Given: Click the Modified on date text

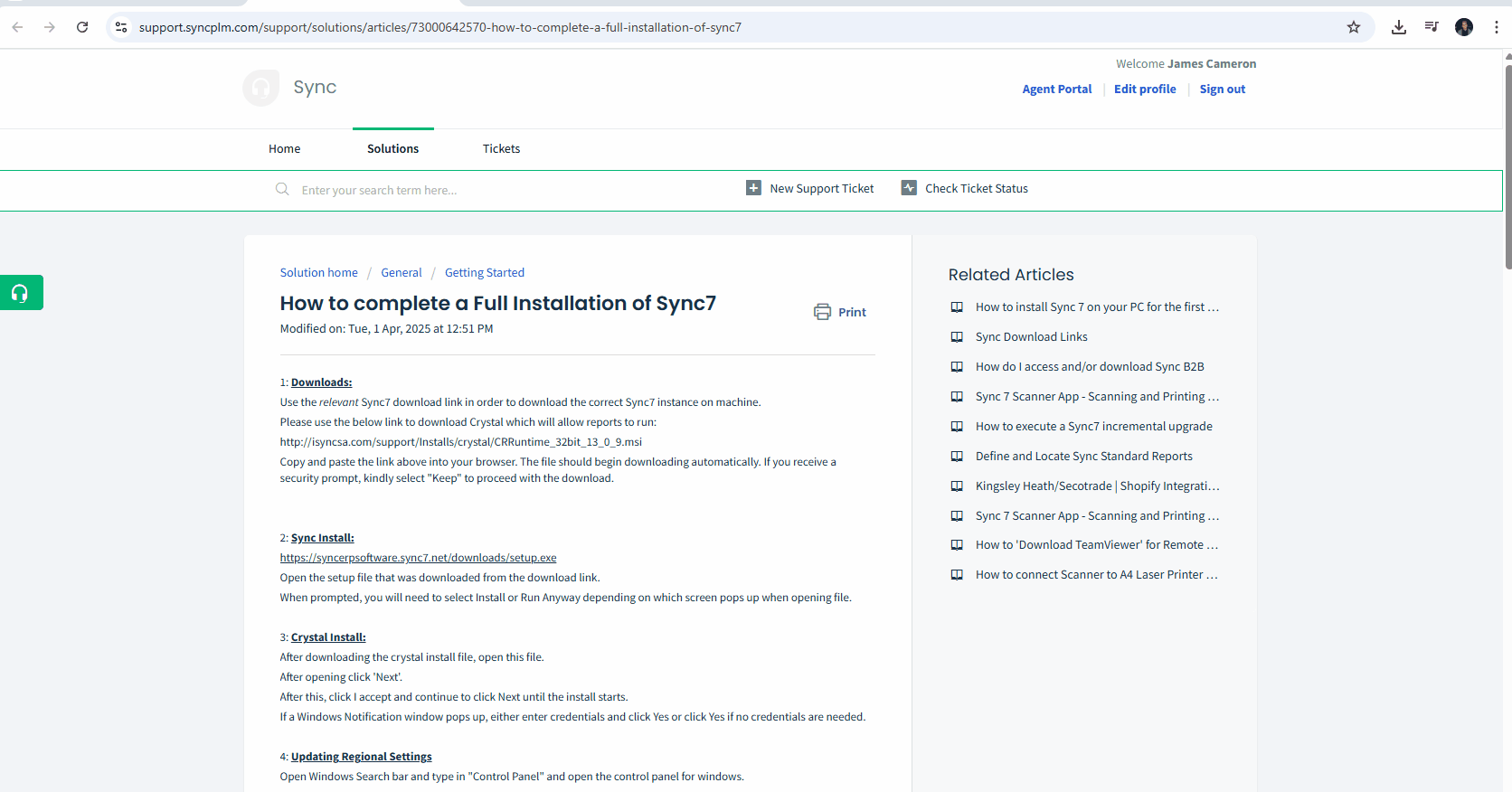Looking at the screenshot, I should (x=386, y=329).
